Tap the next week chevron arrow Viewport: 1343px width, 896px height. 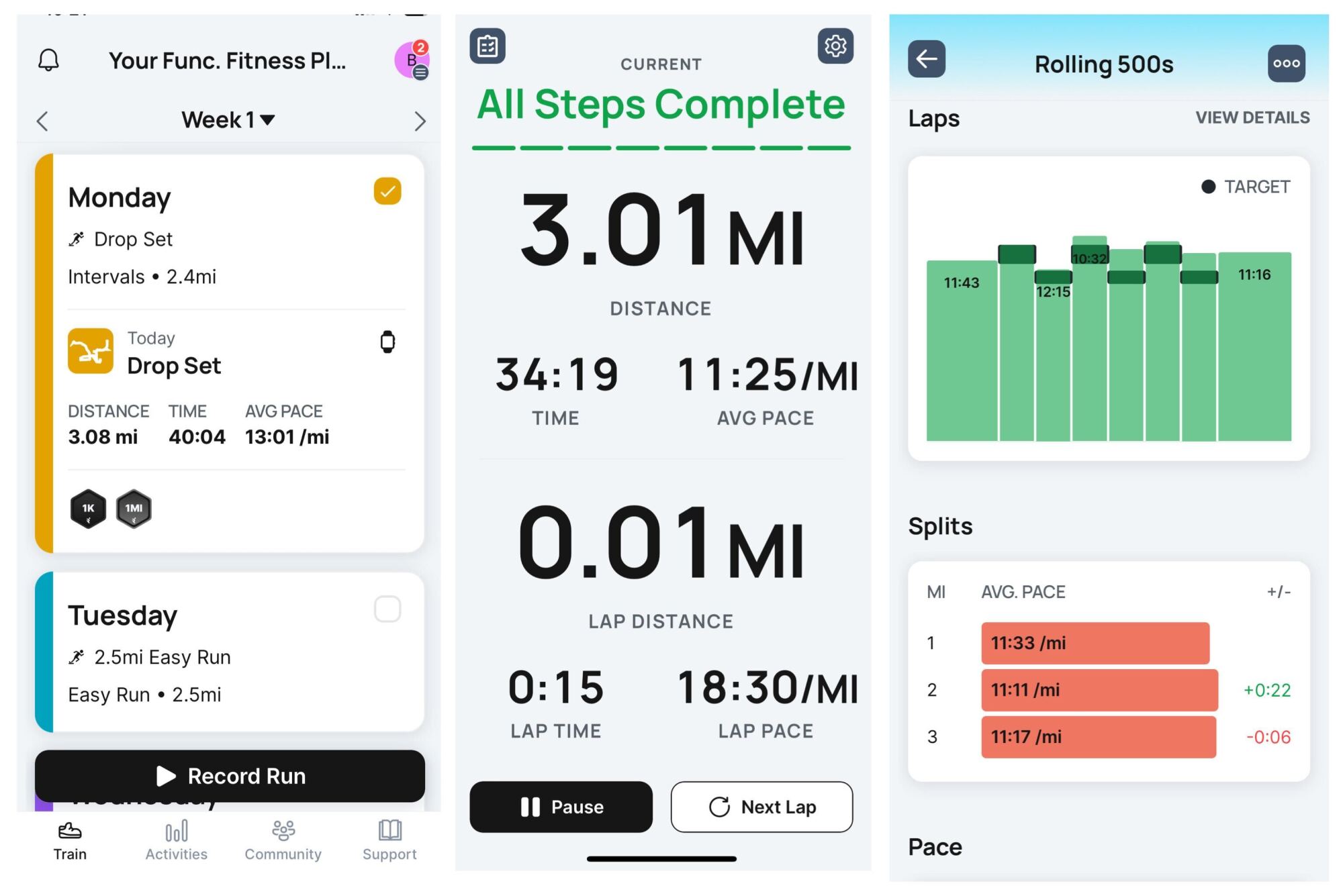click(420, 120)
